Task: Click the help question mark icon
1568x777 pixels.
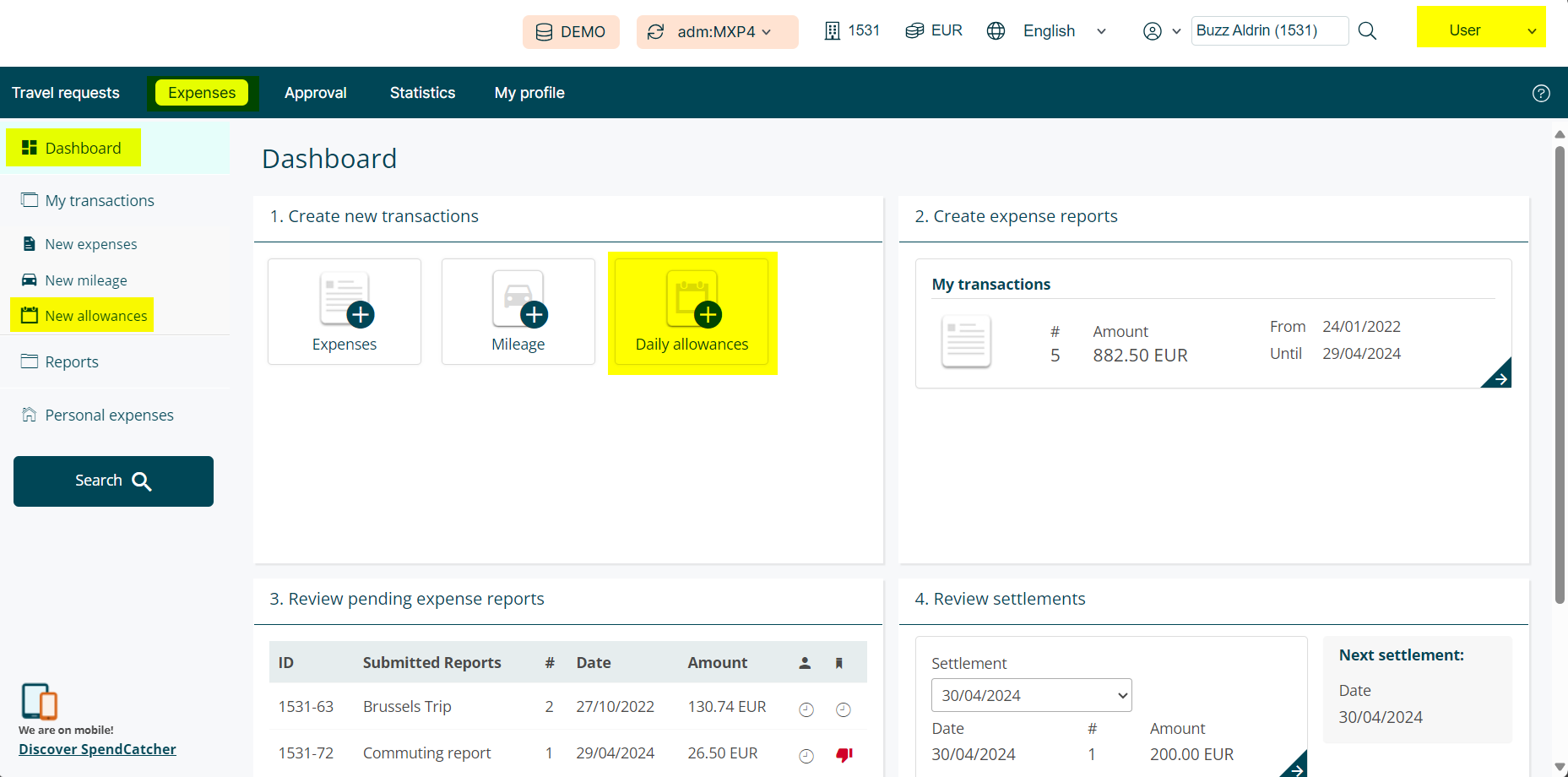Action: tap(1541, 93)
